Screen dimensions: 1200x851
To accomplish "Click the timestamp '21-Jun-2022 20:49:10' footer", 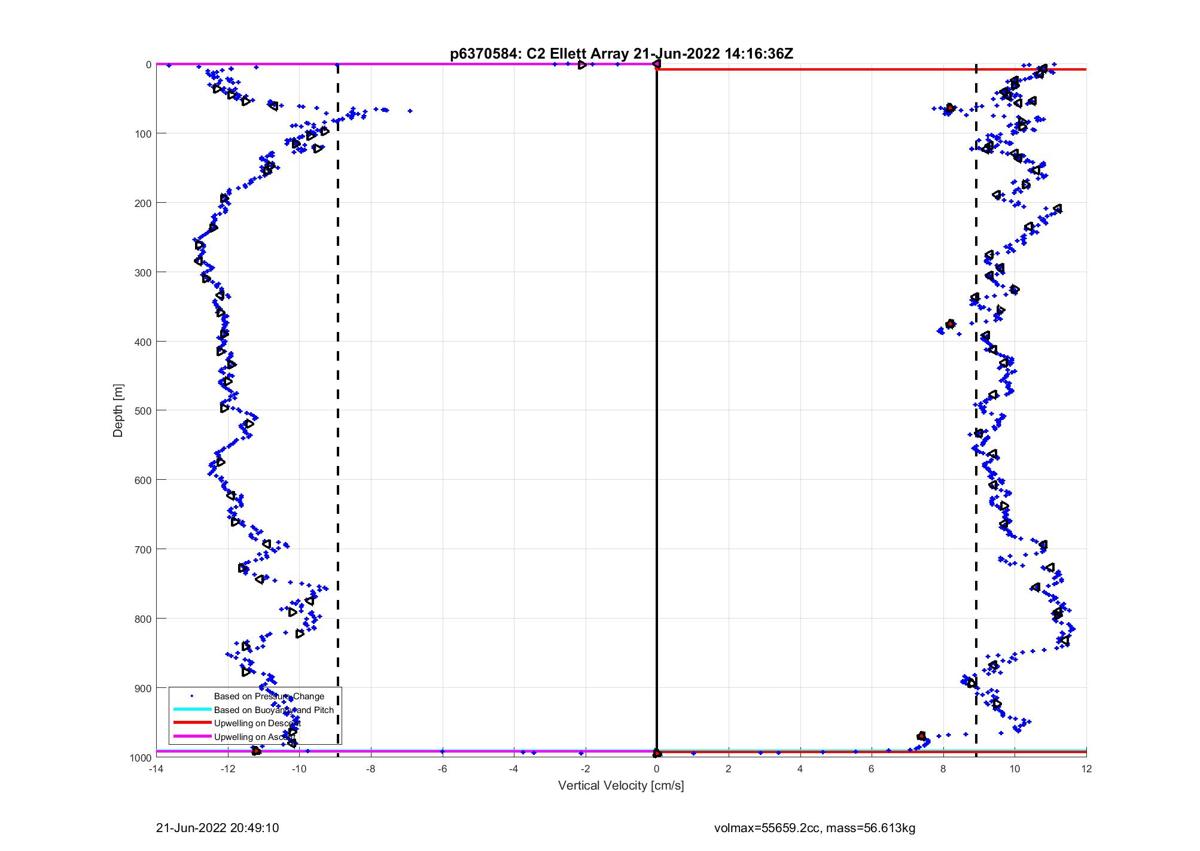I will pyautogui.click(x=217, y=828).
